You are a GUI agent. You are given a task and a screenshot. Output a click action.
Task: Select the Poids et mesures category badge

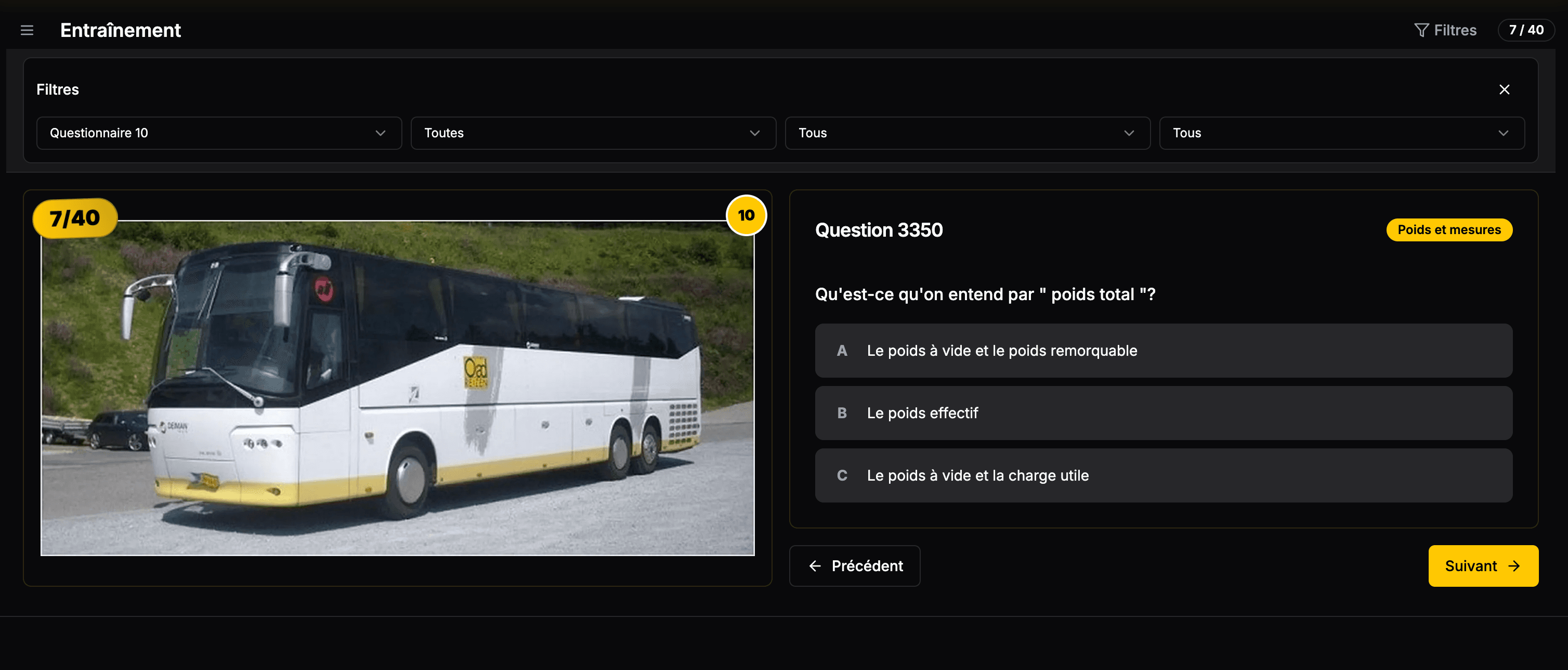click(x=1449, y=229)
